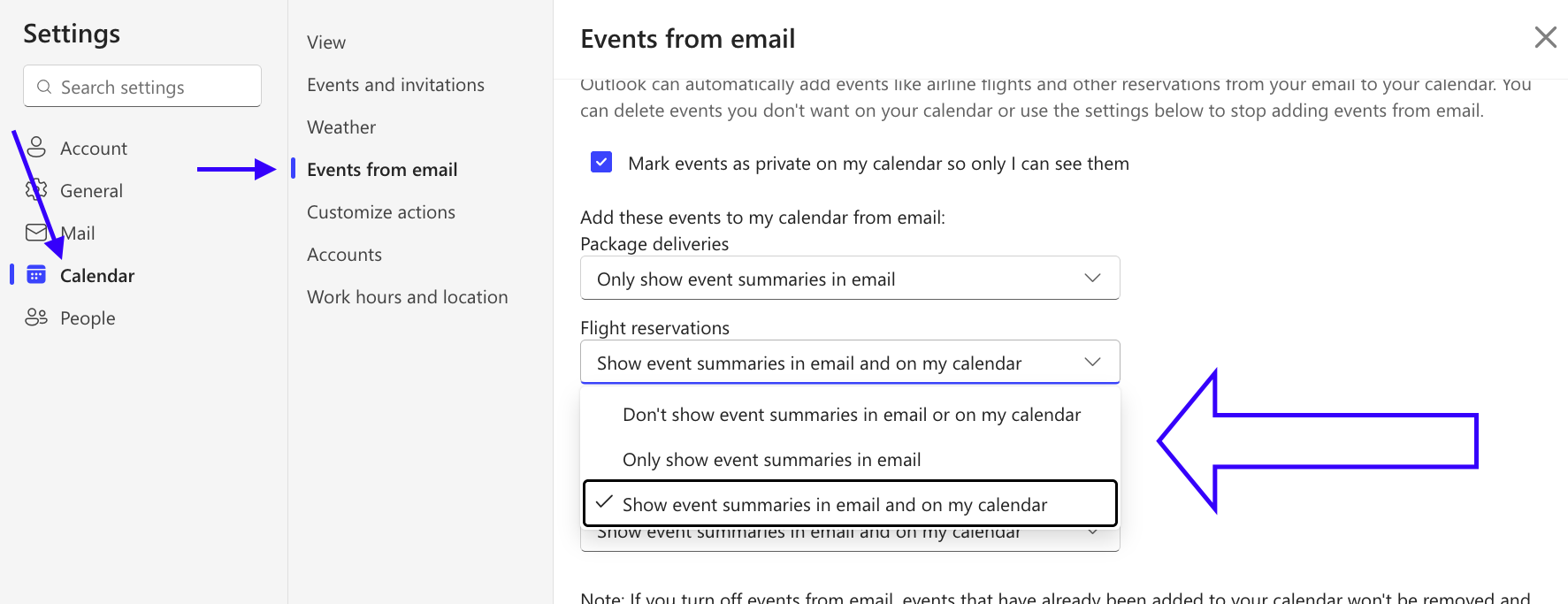Go to Weather settings section
This screenshot has height=604, width=1568.
[x=341, y=127]
